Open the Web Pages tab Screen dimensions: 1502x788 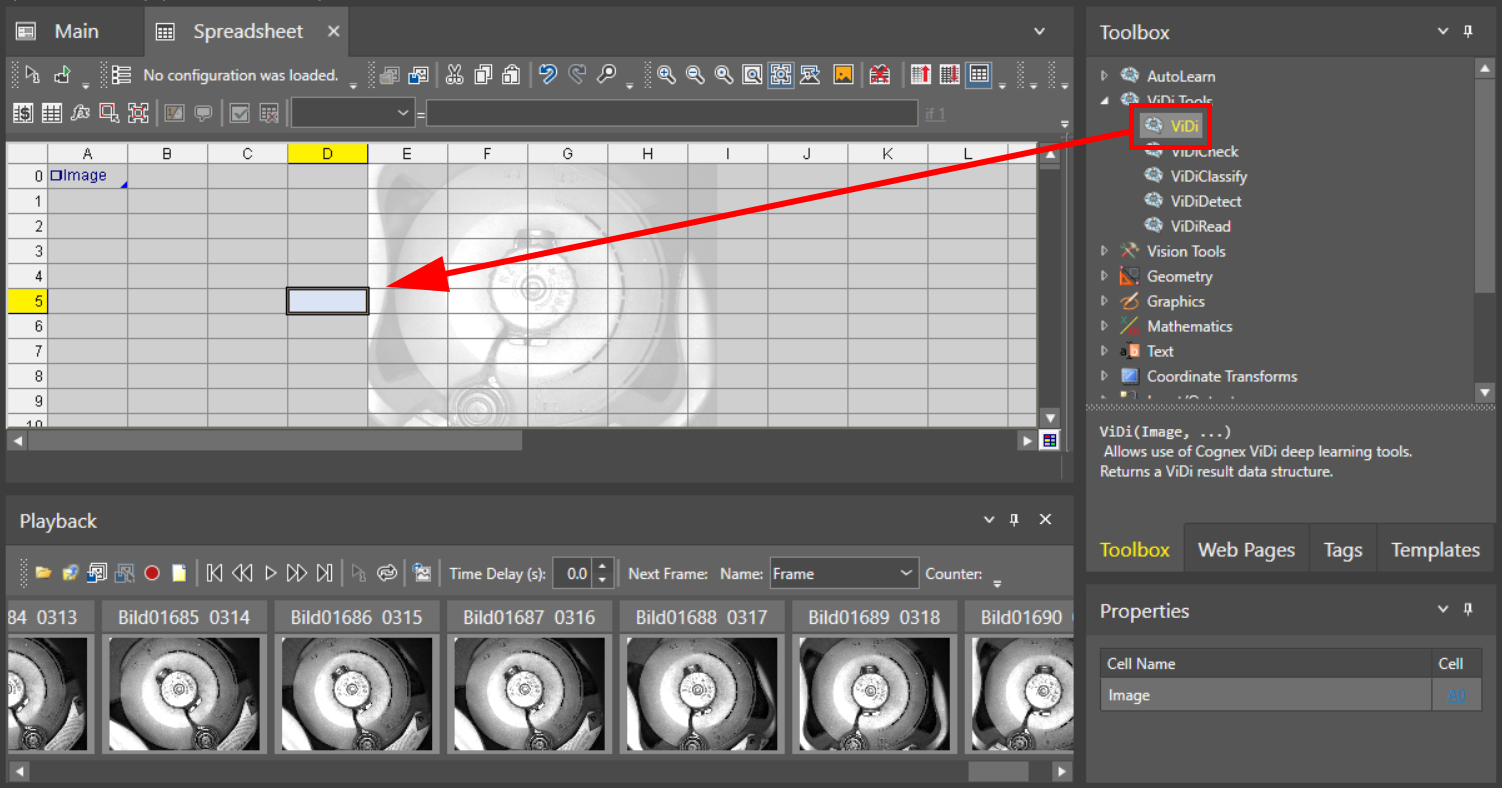tap(1246, 550)
